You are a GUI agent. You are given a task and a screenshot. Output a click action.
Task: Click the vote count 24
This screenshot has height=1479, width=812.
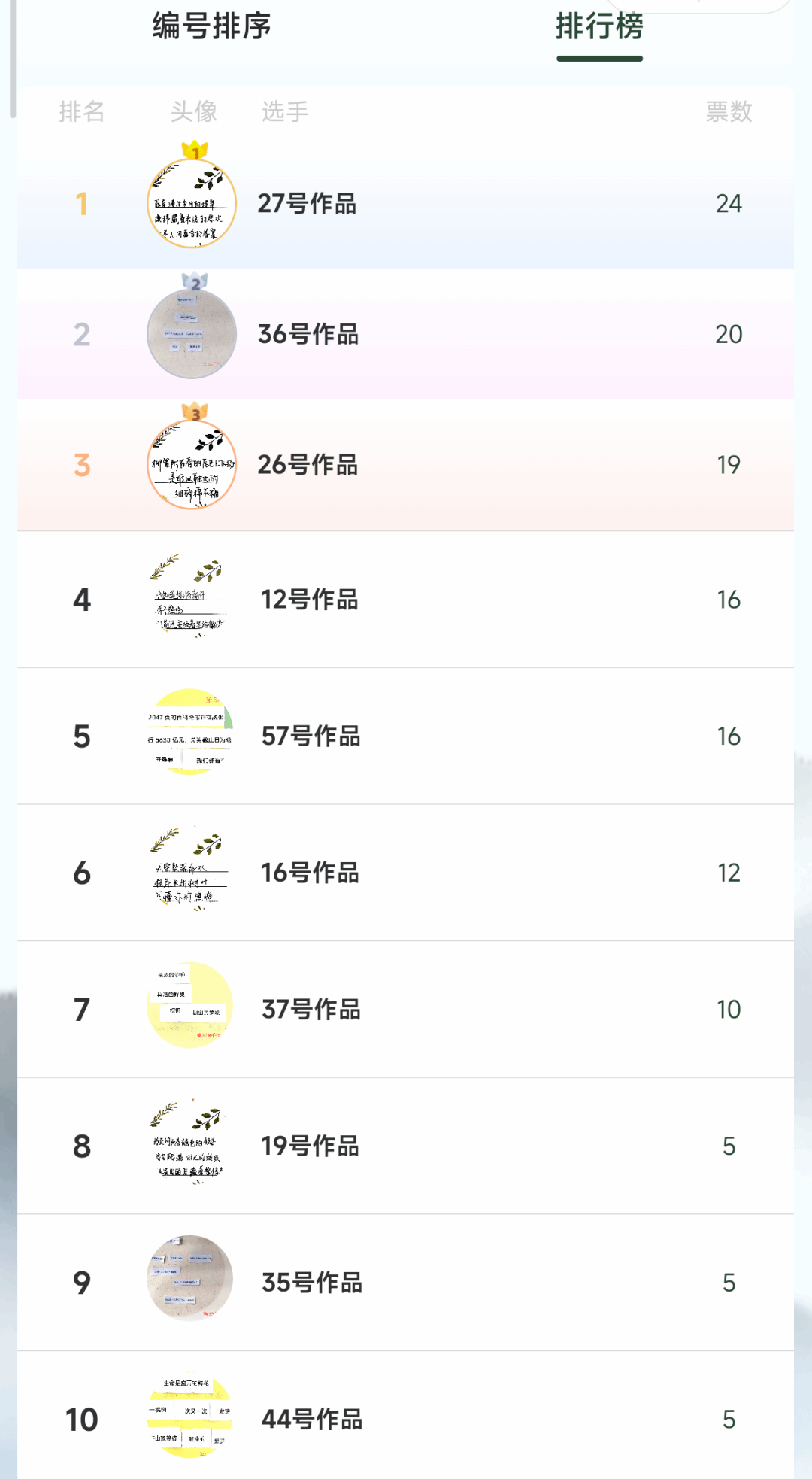pos(729,204)
